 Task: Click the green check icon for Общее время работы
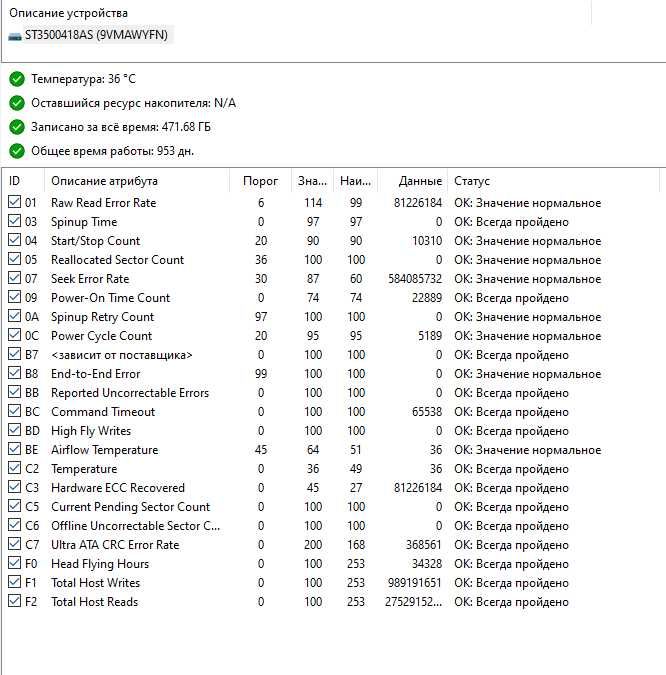(17, 151)
